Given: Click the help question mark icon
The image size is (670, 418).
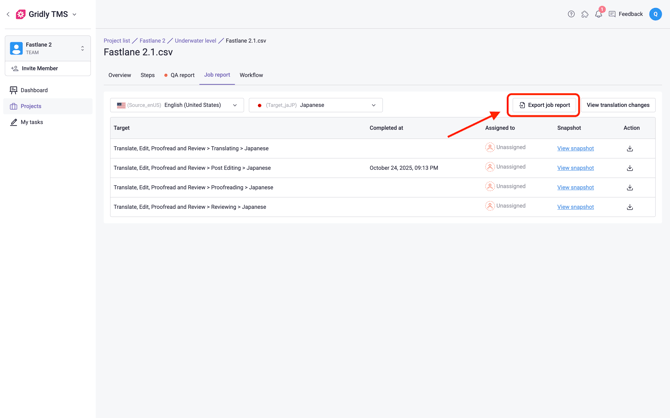Looking at the screenshot, I should (571, 14).
